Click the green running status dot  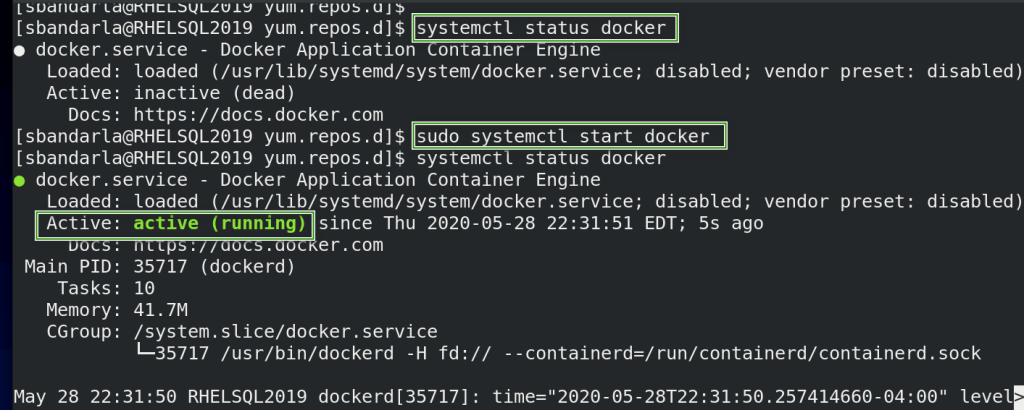click(21, 181)
